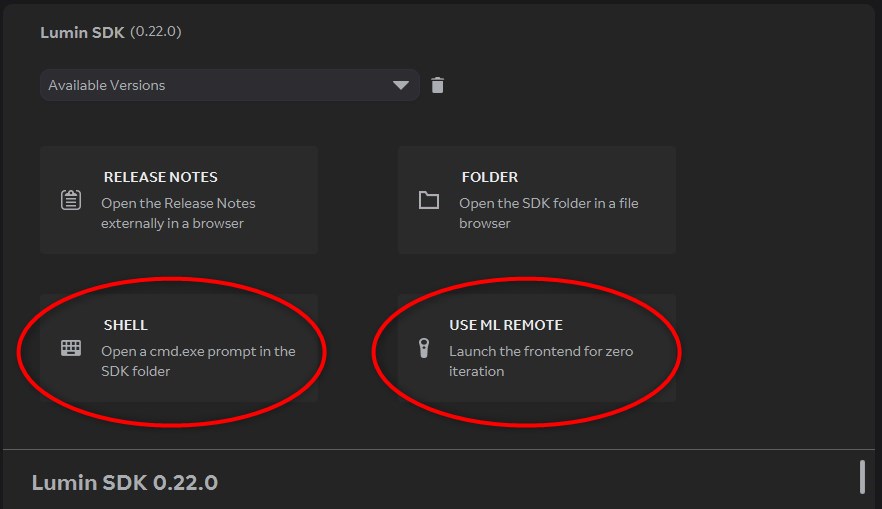Click the ML Remote controller icon
This screenshot has width=882, height=509.
pyautogui.click(x=424, y=348)
